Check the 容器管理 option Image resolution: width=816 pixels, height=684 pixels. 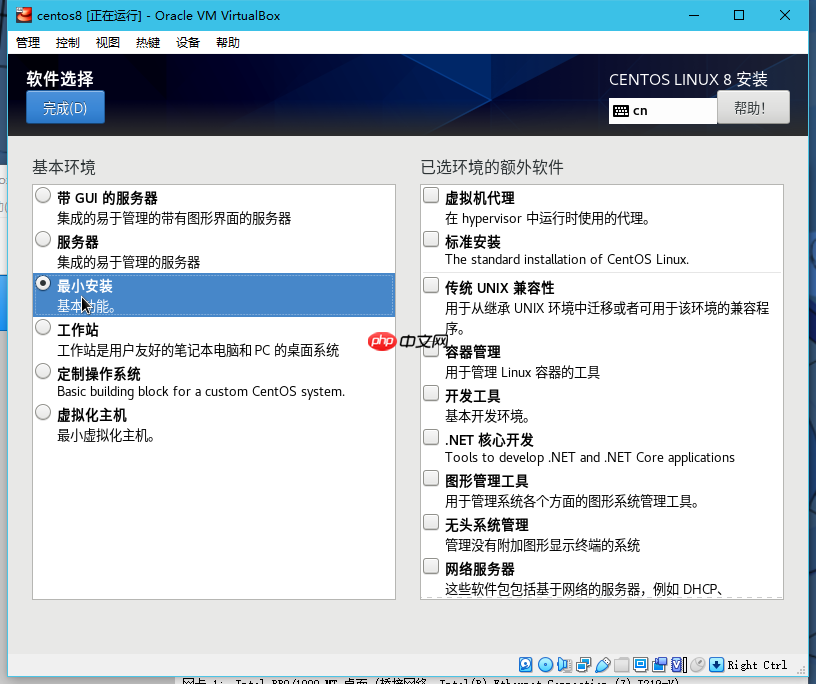[430, 352]
